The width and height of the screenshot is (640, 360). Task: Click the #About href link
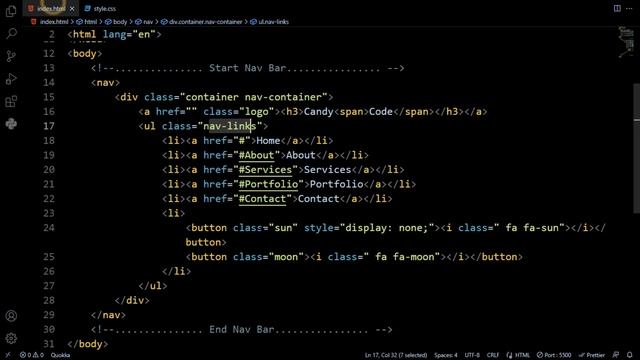(256, 155)
